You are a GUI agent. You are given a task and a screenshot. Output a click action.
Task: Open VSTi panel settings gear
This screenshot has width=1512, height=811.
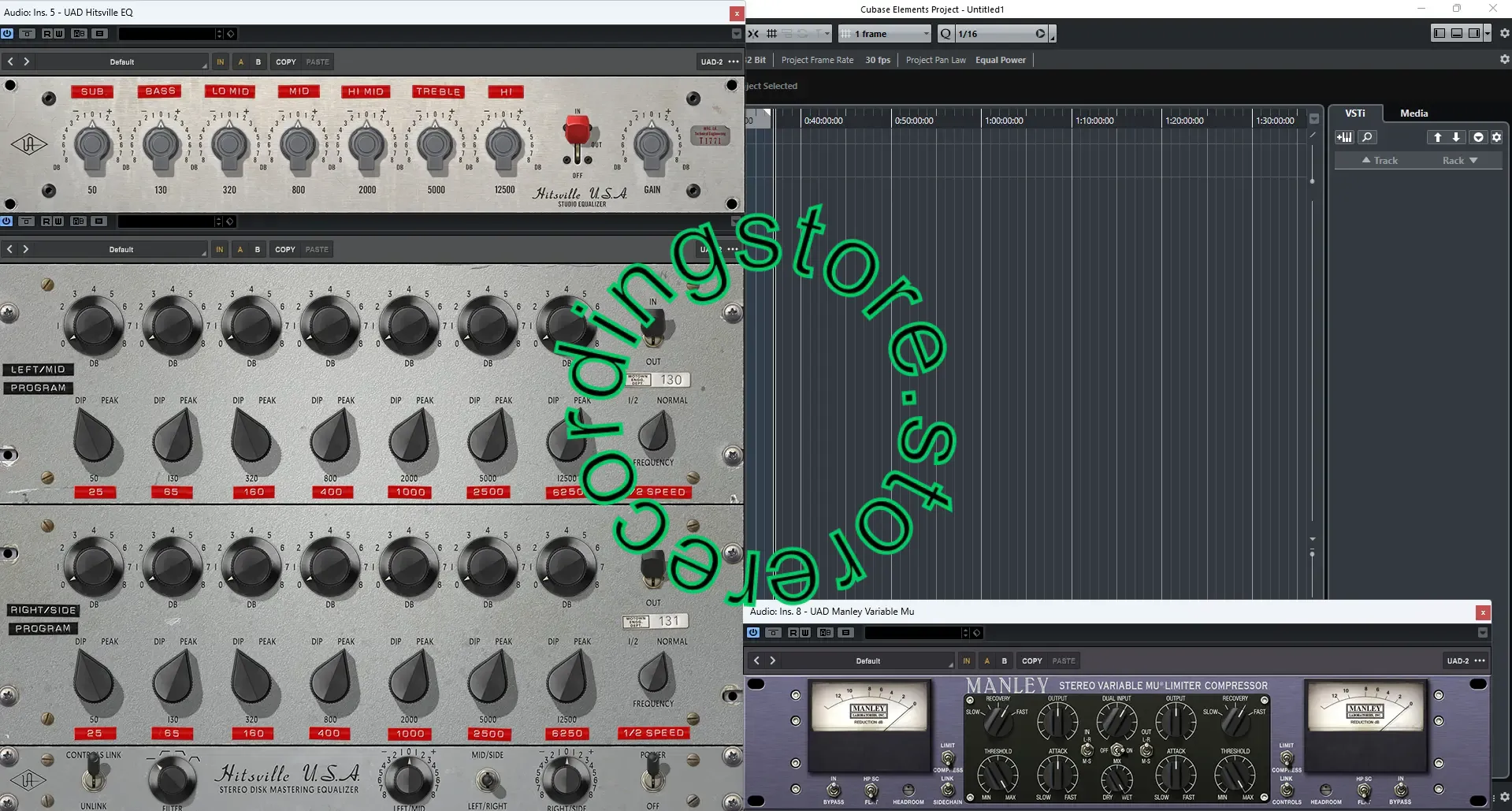pyautogui.click(x=1496, y=137)
